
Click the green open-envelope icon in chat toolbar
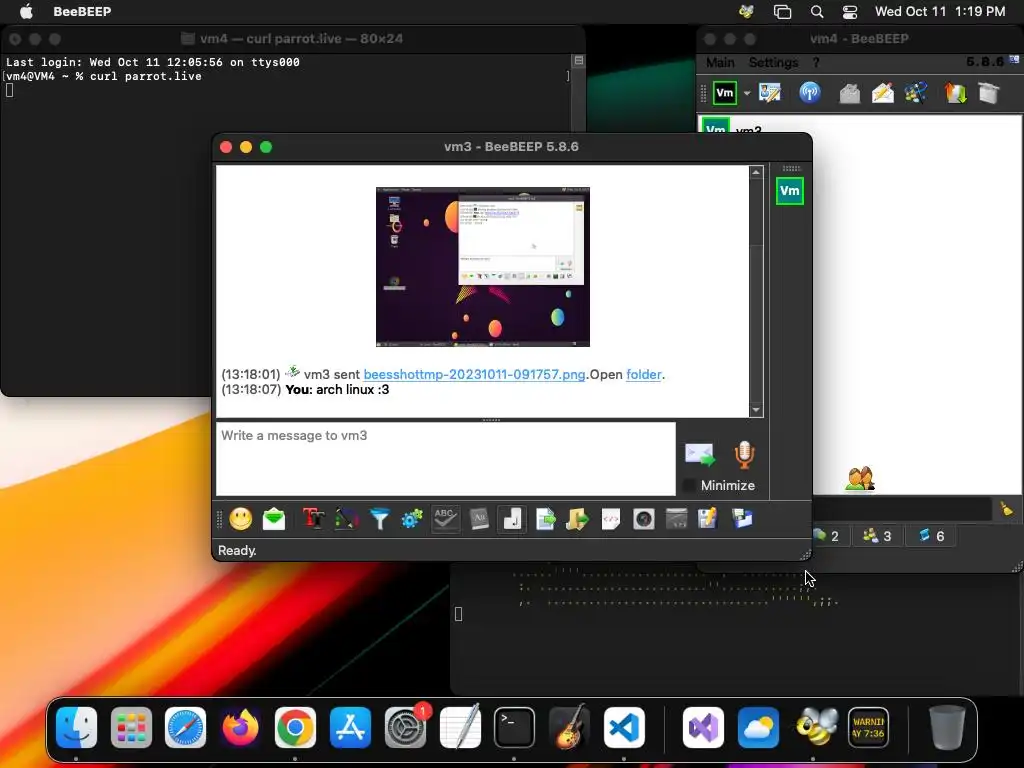(x=274, y=519)
